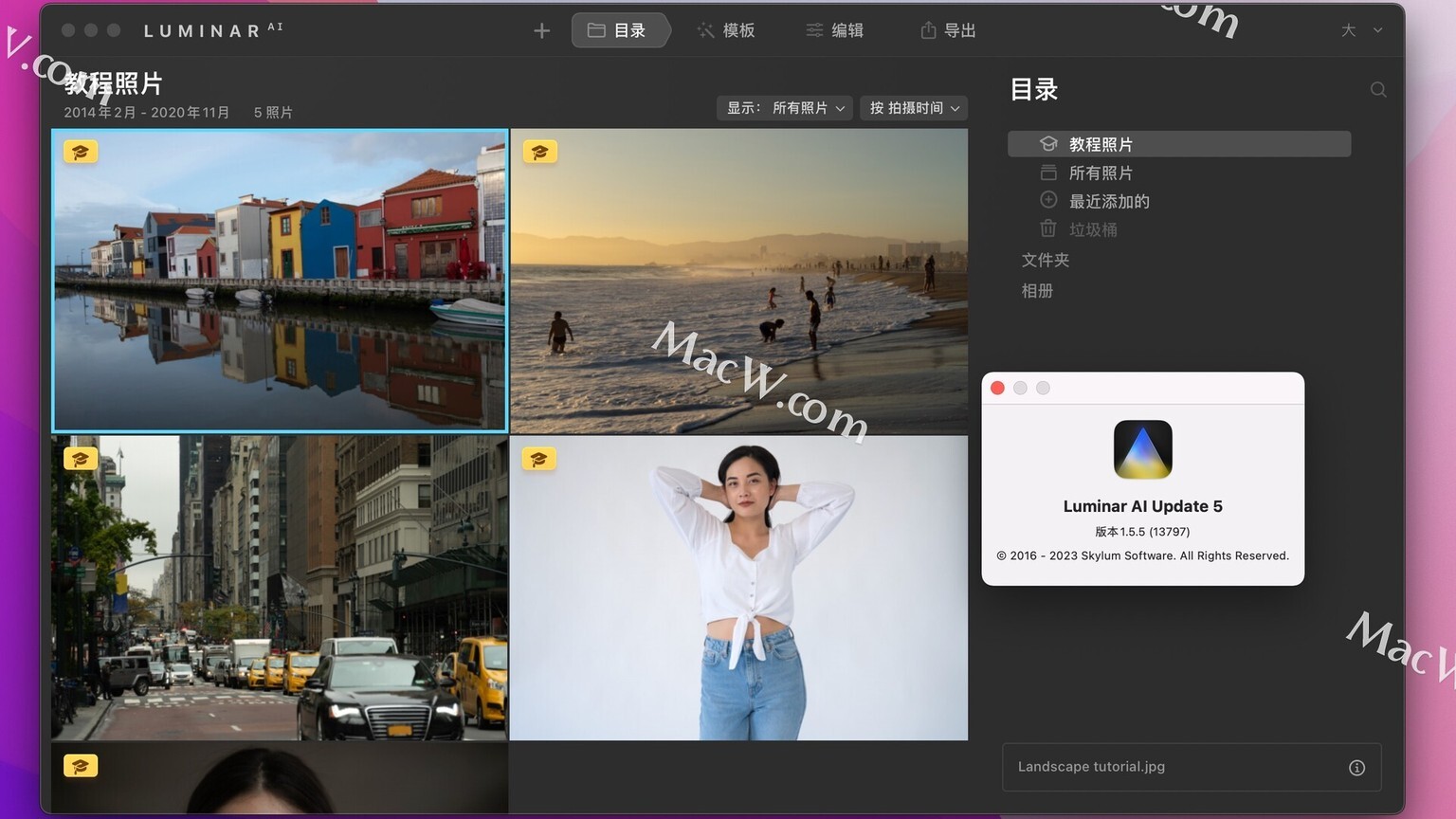Click the Skylum Software copyright text
1456x819 pixels.
pyautogui.click(x=1142, y=555)
